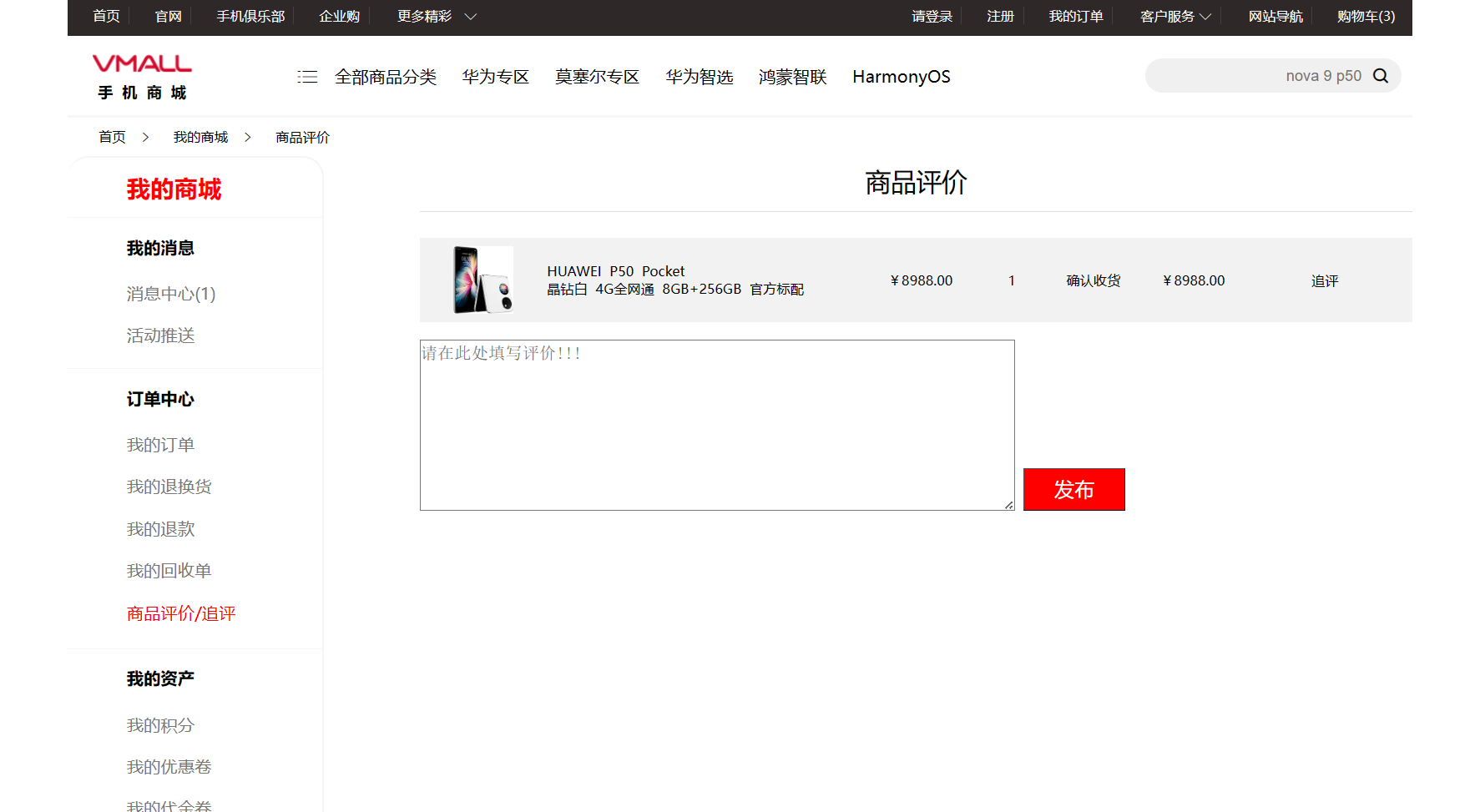Screen dimensions: 1480x812
Task: Click the 订单中心 section heading
Action: click(160, 399)
